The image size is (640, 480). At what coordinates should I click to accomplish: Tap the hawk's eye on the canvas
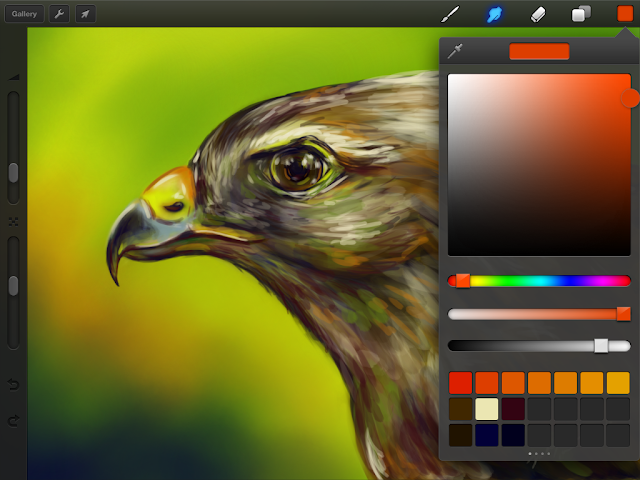click(298, 168)
